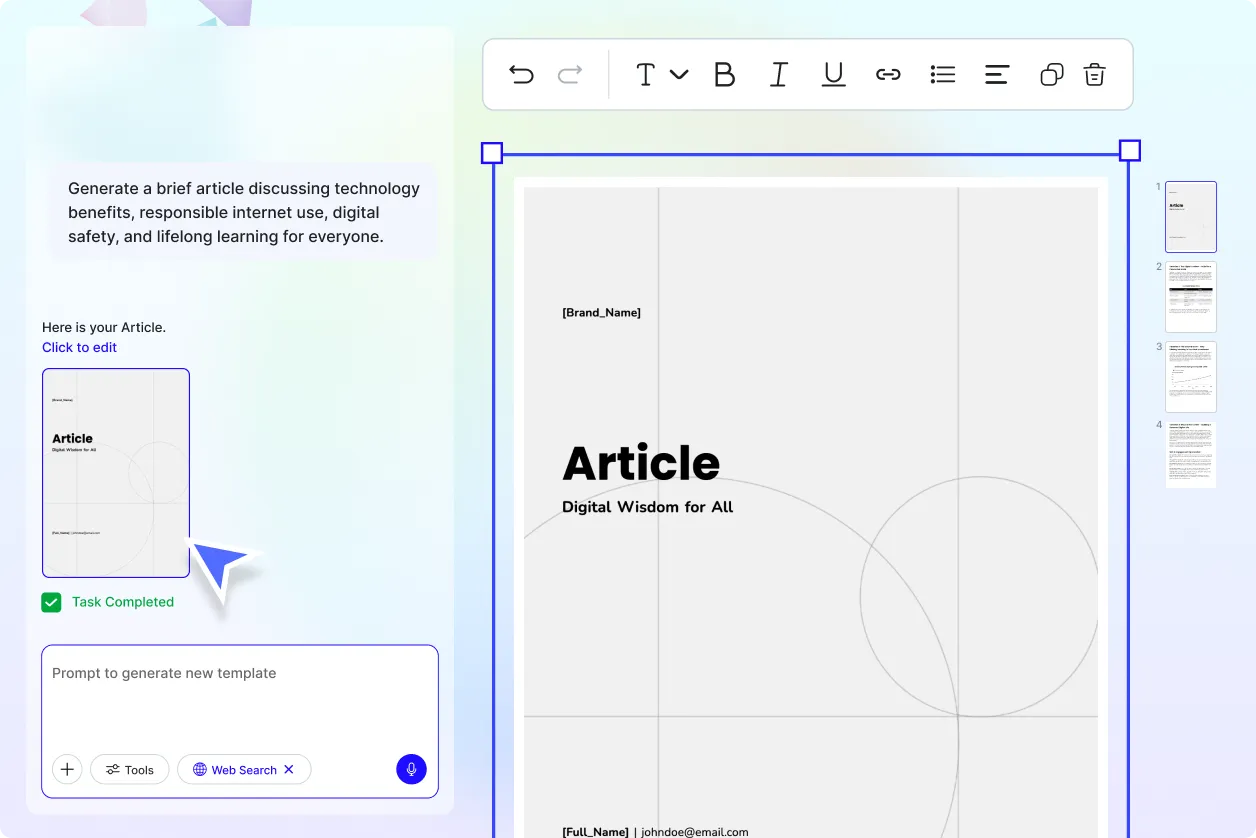Select the "Article" title on the page
This screenshot has height=838, width=1256.
point(641,463)
